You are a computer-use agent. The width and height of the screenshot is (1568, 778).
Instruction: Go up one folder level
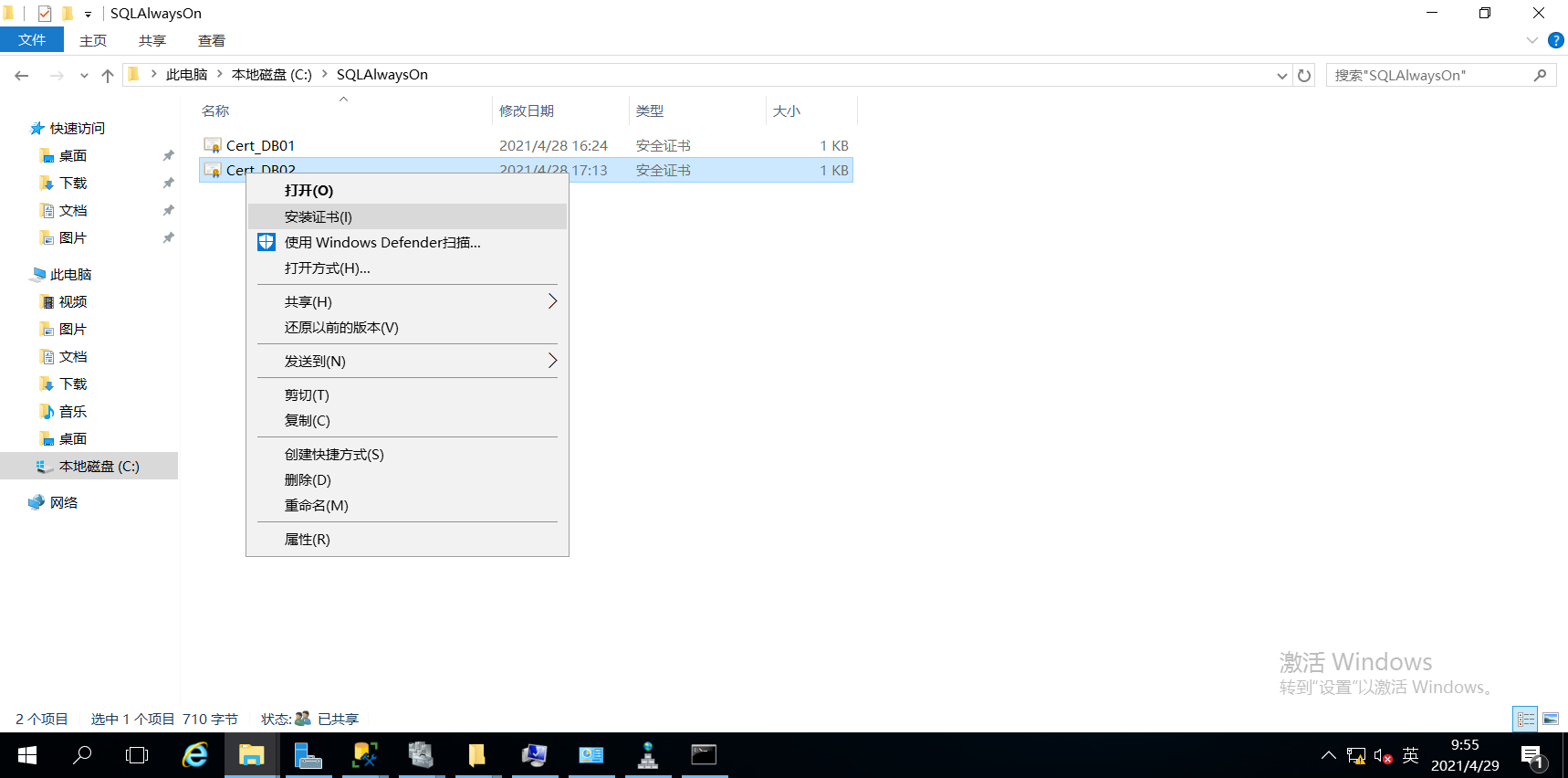(x=108, y=76)
